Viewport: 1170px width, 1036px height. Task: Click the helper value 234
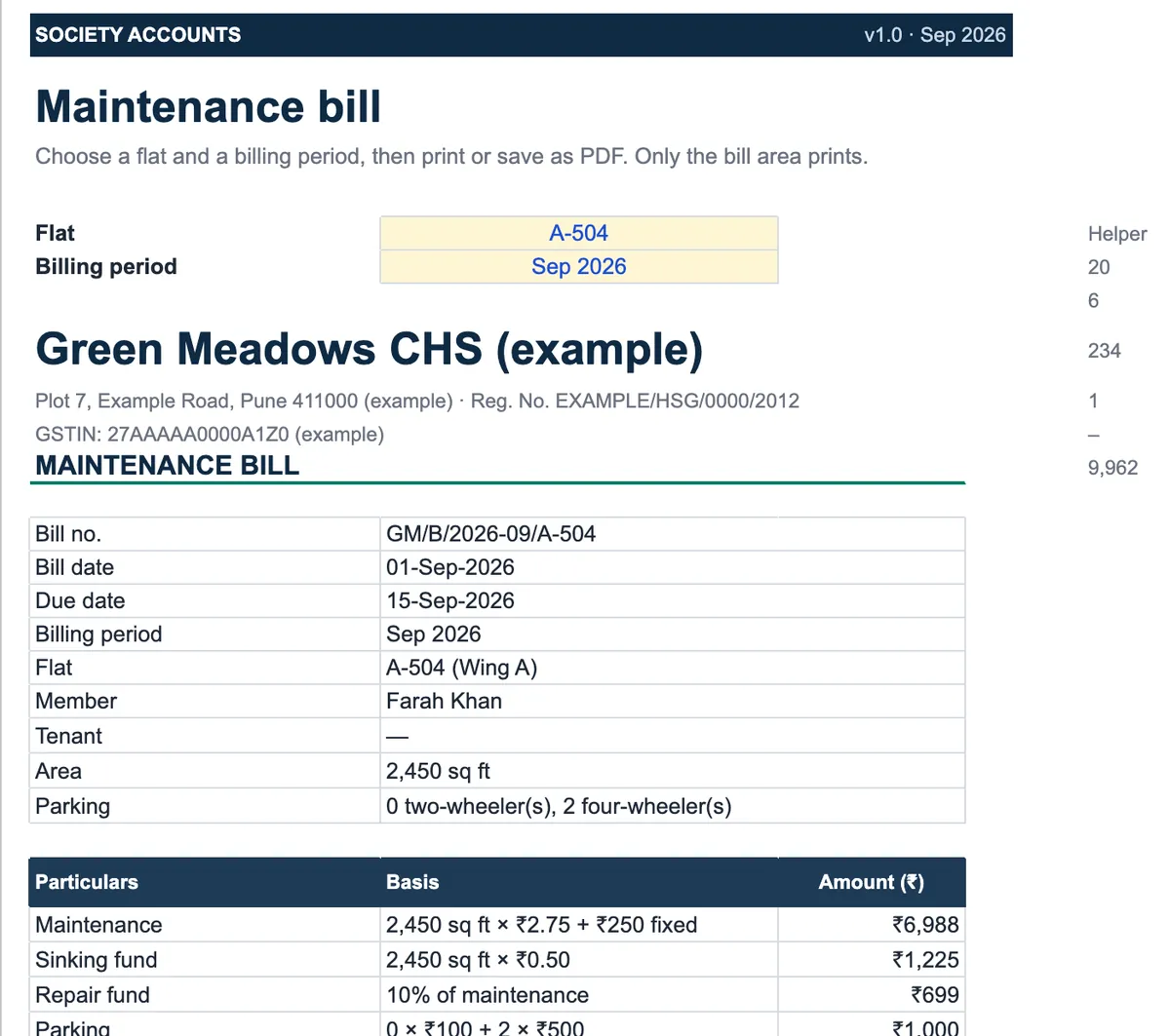click(x=1104, y=351)
